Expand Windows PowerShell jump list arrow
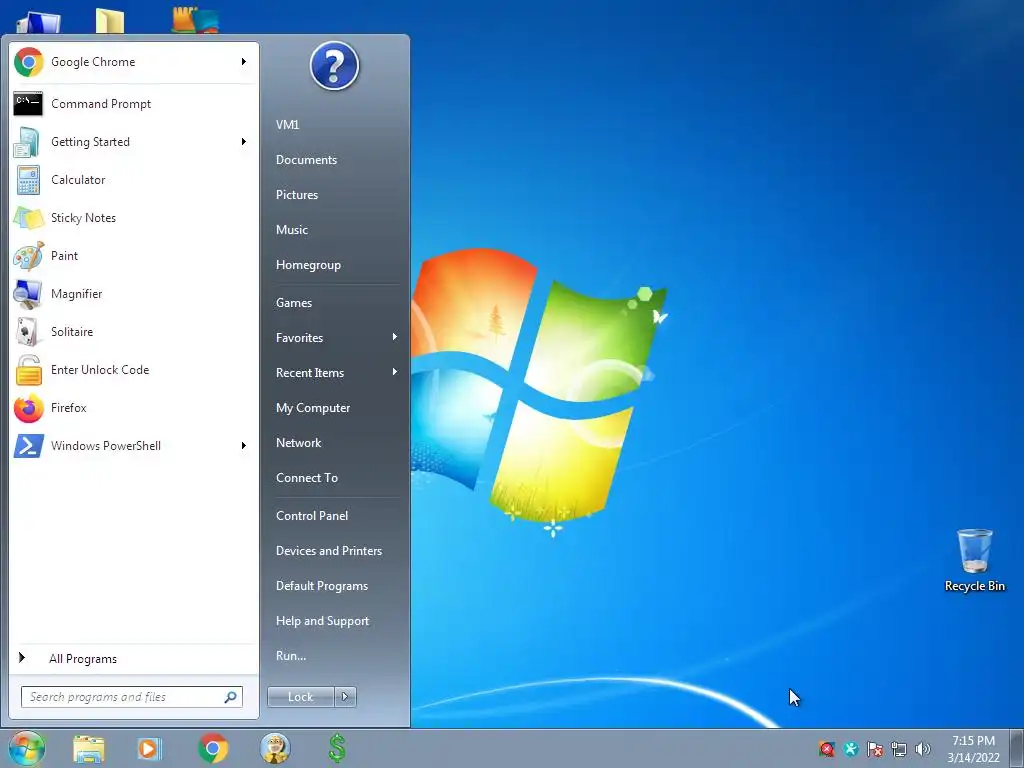 tap(244, 446)
